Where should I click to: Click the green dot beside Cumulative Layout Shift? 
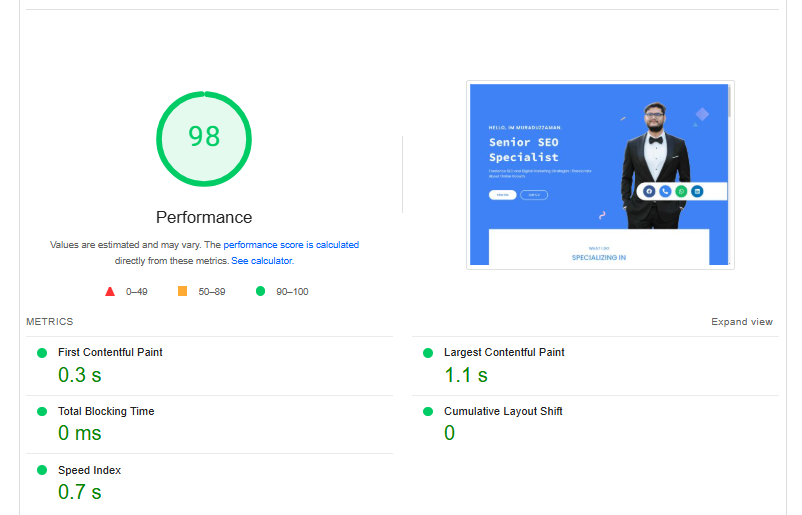(428, 412)
